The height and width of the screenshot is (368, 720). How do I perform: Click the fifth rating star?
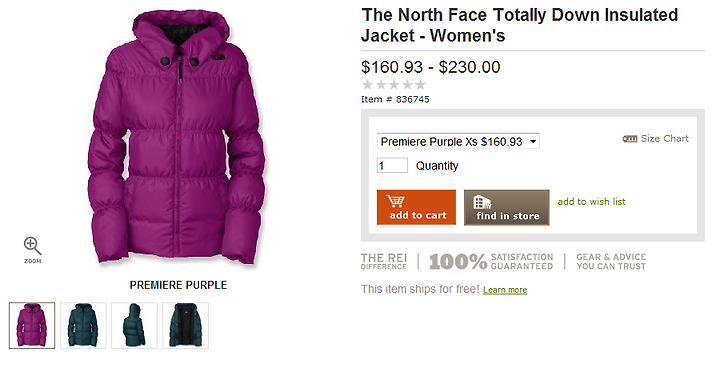[x=420, y=85]
